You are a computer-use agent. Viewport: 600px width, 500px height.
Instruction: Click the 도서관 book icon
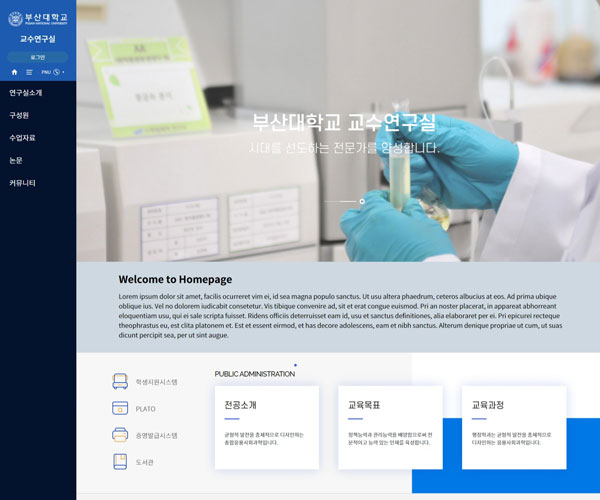coord(119,462)
